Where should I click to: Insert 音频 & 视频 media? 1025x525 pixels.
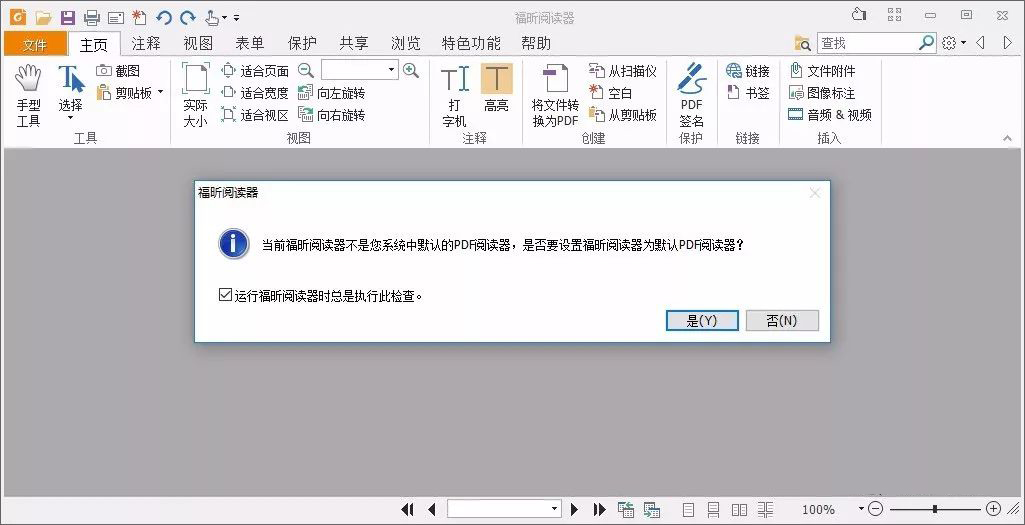point(830,115)
